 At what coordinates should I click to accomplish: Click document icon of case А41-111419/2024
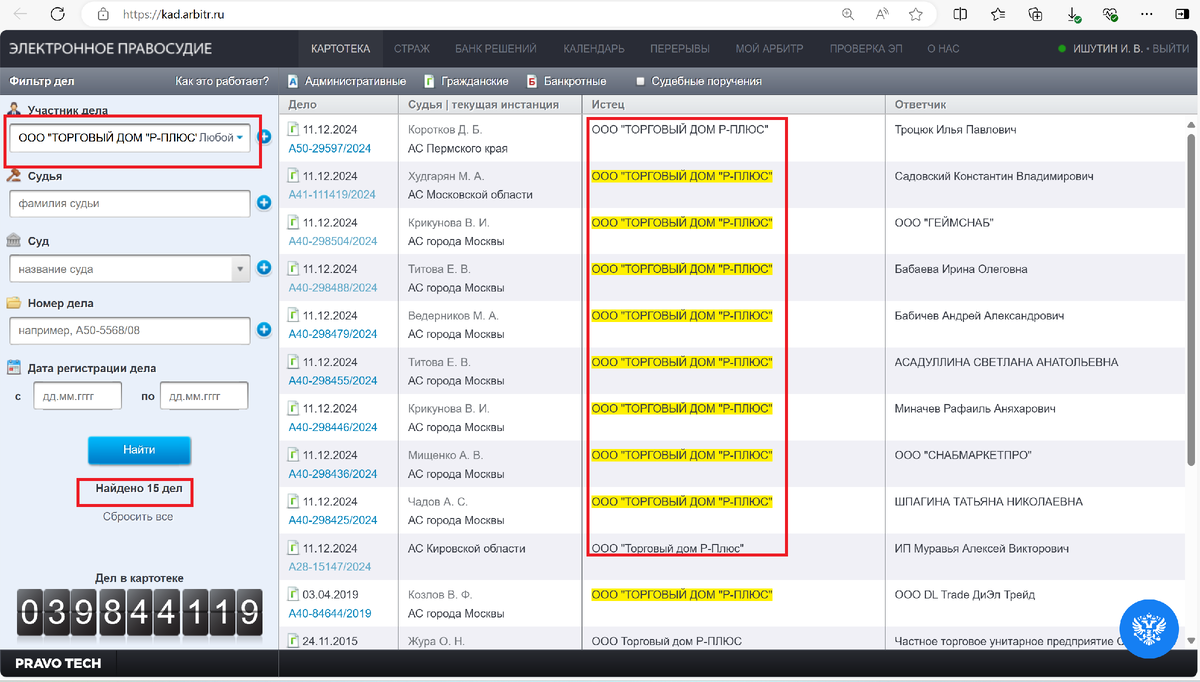294,176
